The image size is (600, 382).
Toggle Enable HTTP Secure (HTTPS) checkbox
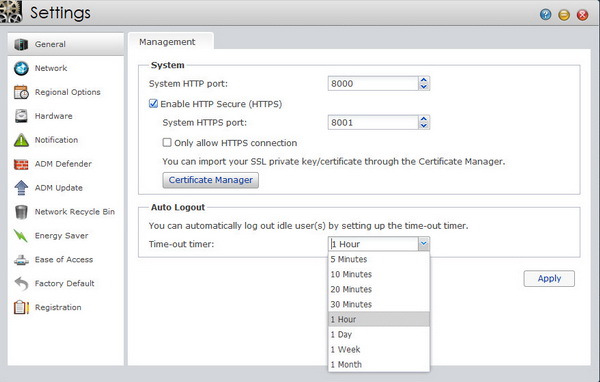point(153,104)
